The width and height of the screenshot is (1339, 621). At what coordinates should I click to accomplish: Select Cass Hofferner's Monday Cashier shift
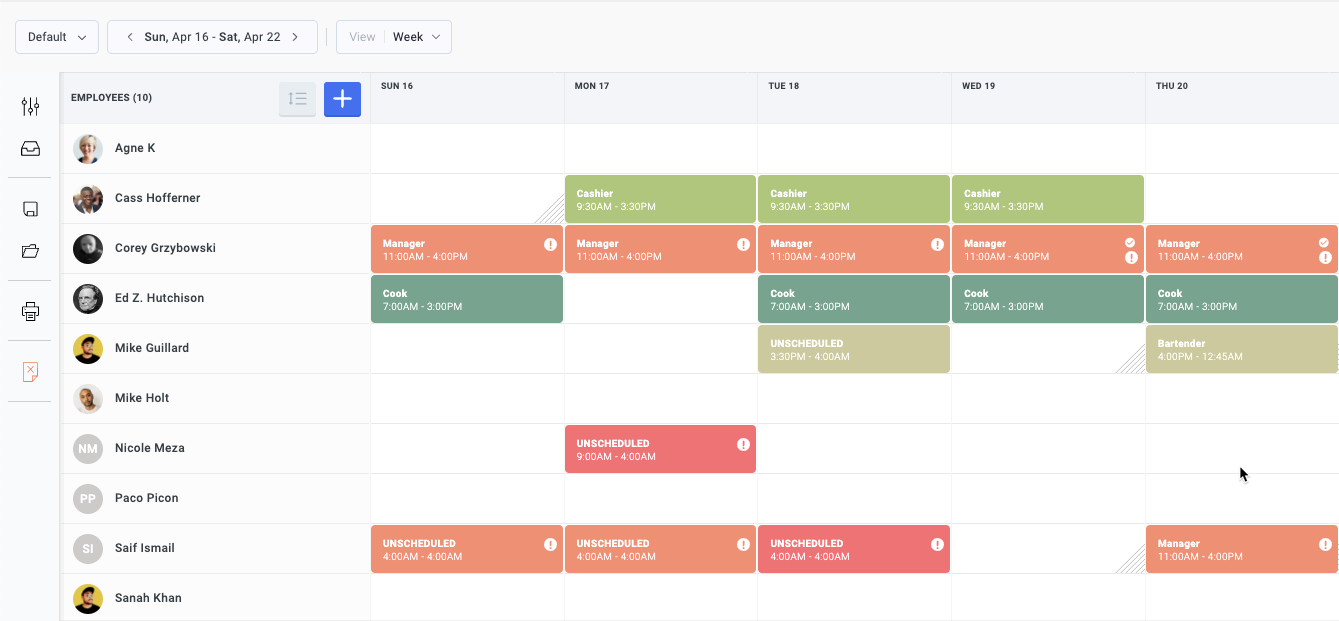pos(660,199)
